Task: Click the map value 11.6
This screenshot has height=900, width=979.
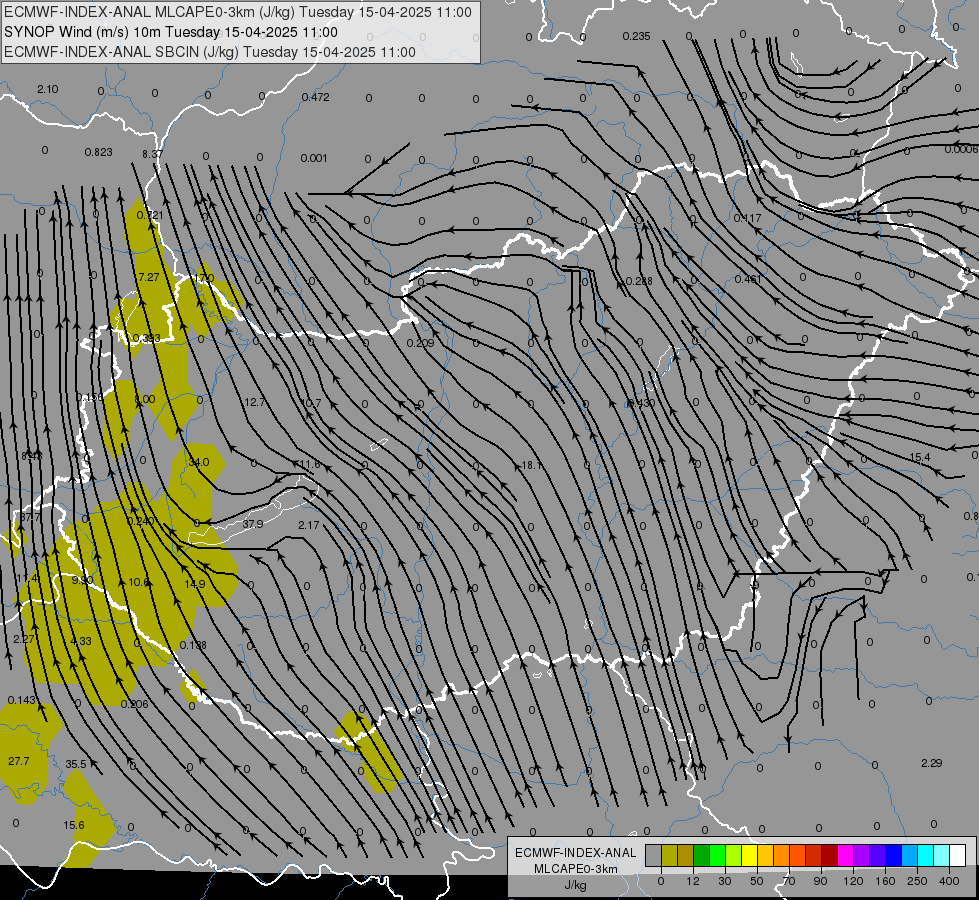Action: tap(310, 464)
